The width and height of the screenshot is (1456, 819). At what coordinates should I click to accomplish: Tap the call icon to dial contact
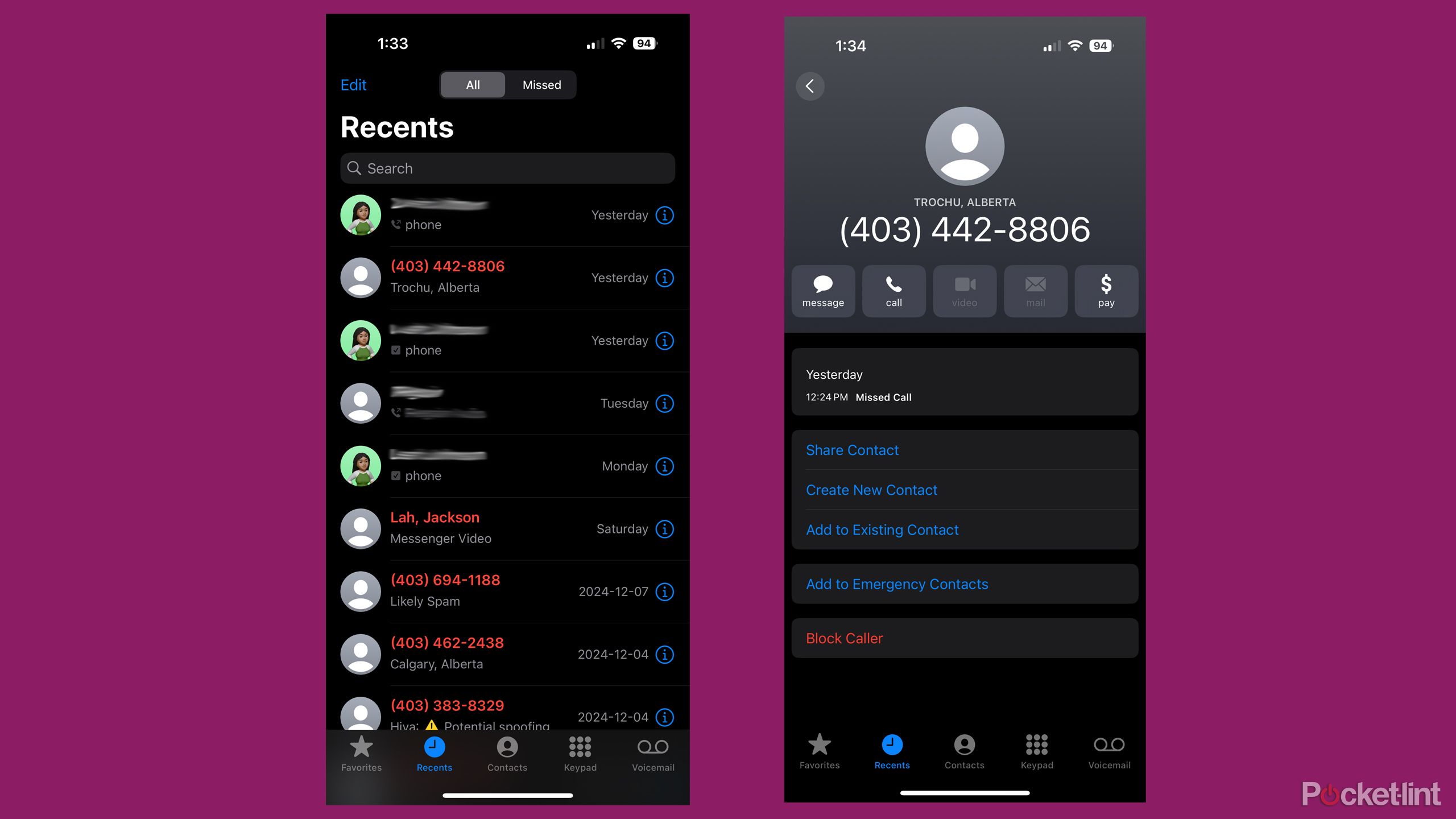coord(893,289)
